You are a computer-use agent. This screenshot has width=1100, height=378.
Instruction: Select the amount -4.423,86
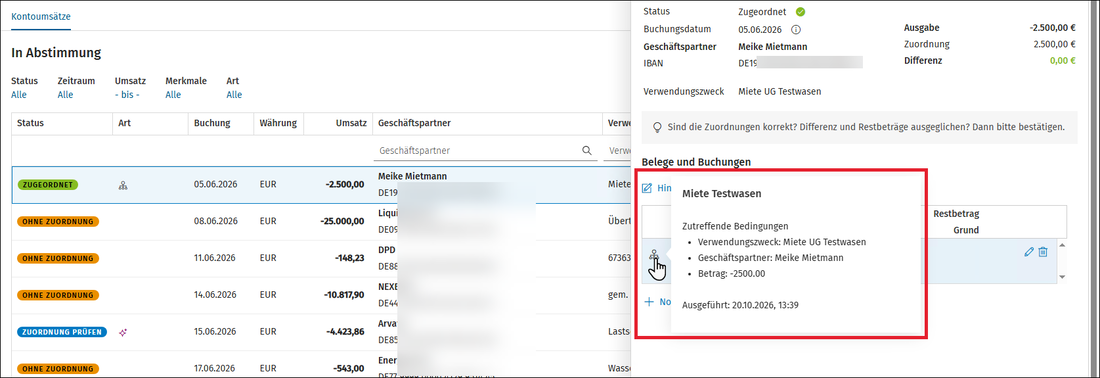click(x=345, y=332)
